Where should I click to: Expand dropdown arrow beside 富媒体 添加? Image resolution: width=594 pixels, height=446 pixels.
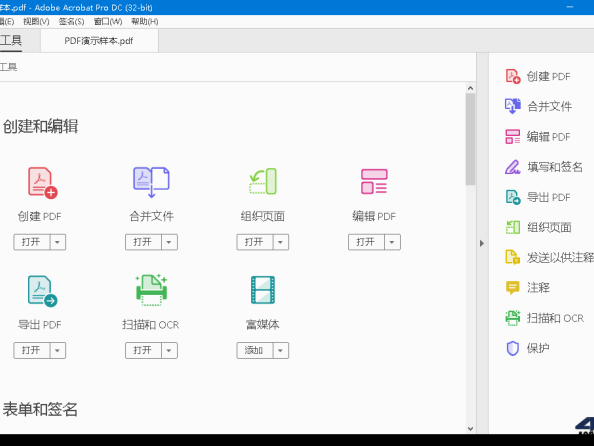(281, 351)
